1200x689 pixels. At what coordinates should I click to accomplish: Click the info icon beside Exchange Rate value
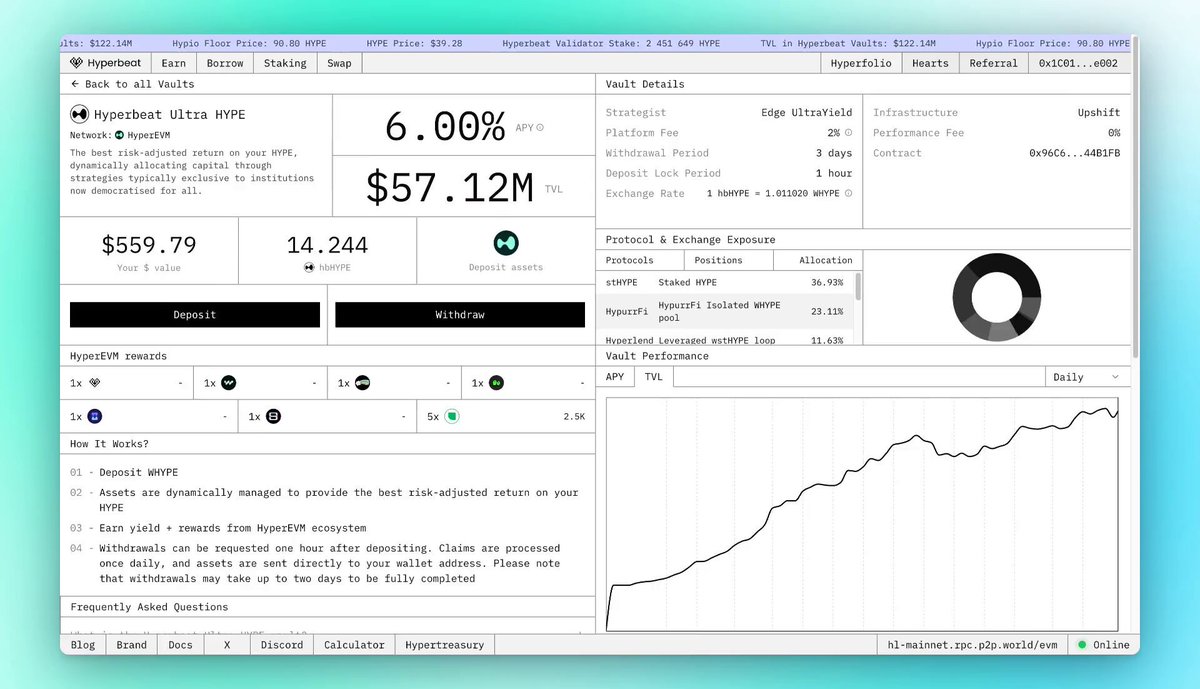[x=849, y=193]
